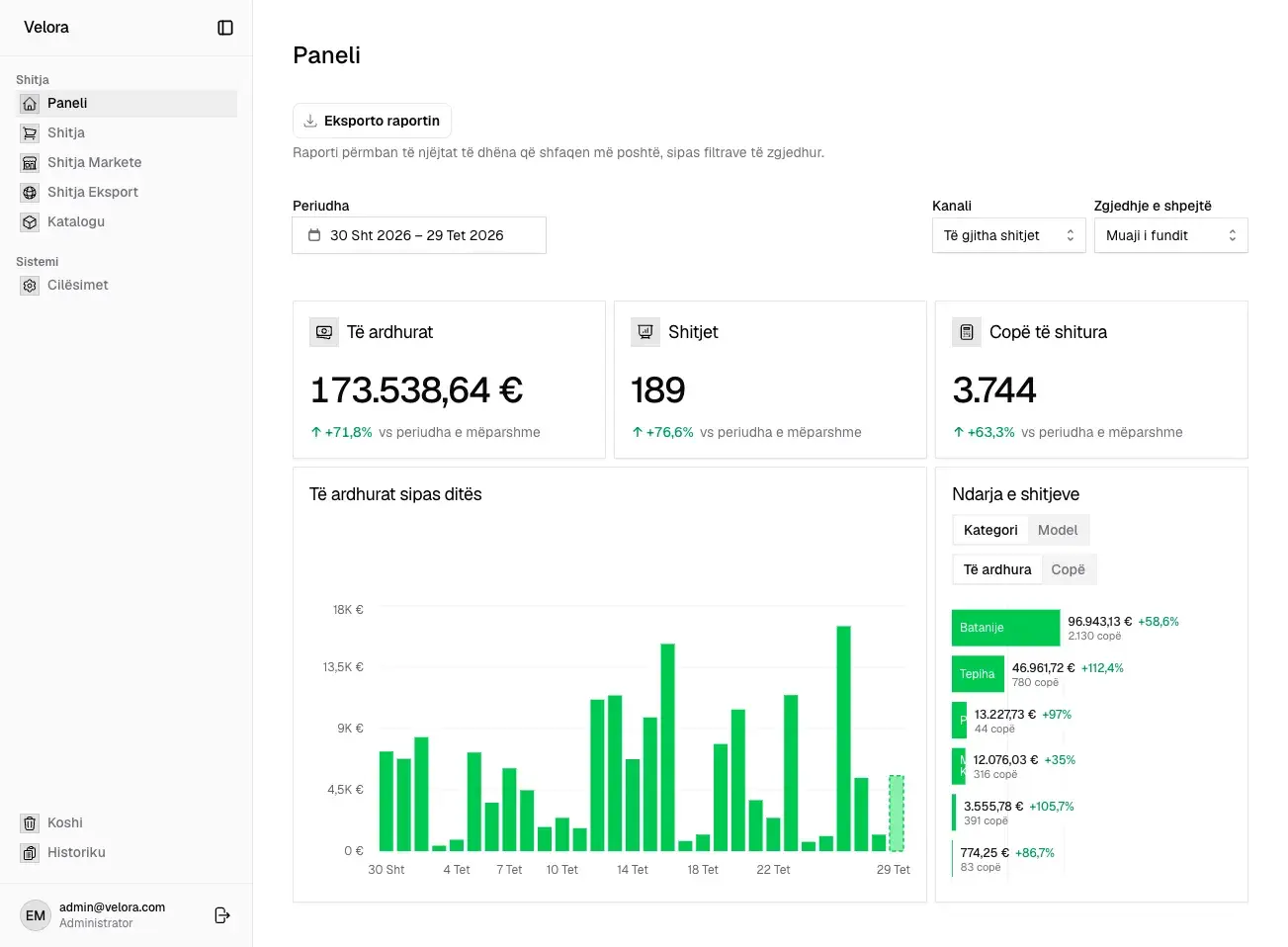Click admin@velora.com account text
The width and height of the screenshot is (1288, 947).
coord(112,907)
